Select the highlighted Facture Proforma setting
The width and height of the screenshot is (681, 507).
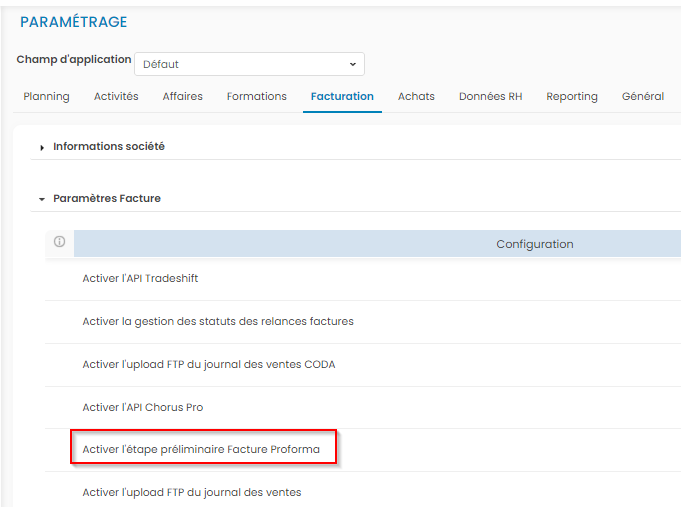pyautogui.click(x=201, y=449)
